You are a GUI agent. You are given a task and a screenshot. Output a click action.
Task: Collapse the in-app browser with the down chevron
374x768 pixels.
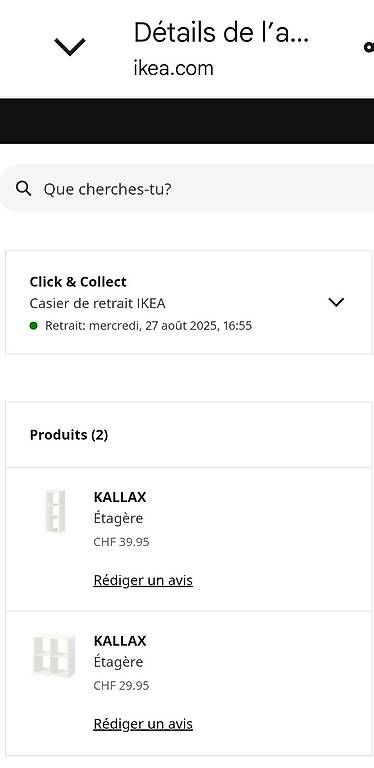pos(70,47)
